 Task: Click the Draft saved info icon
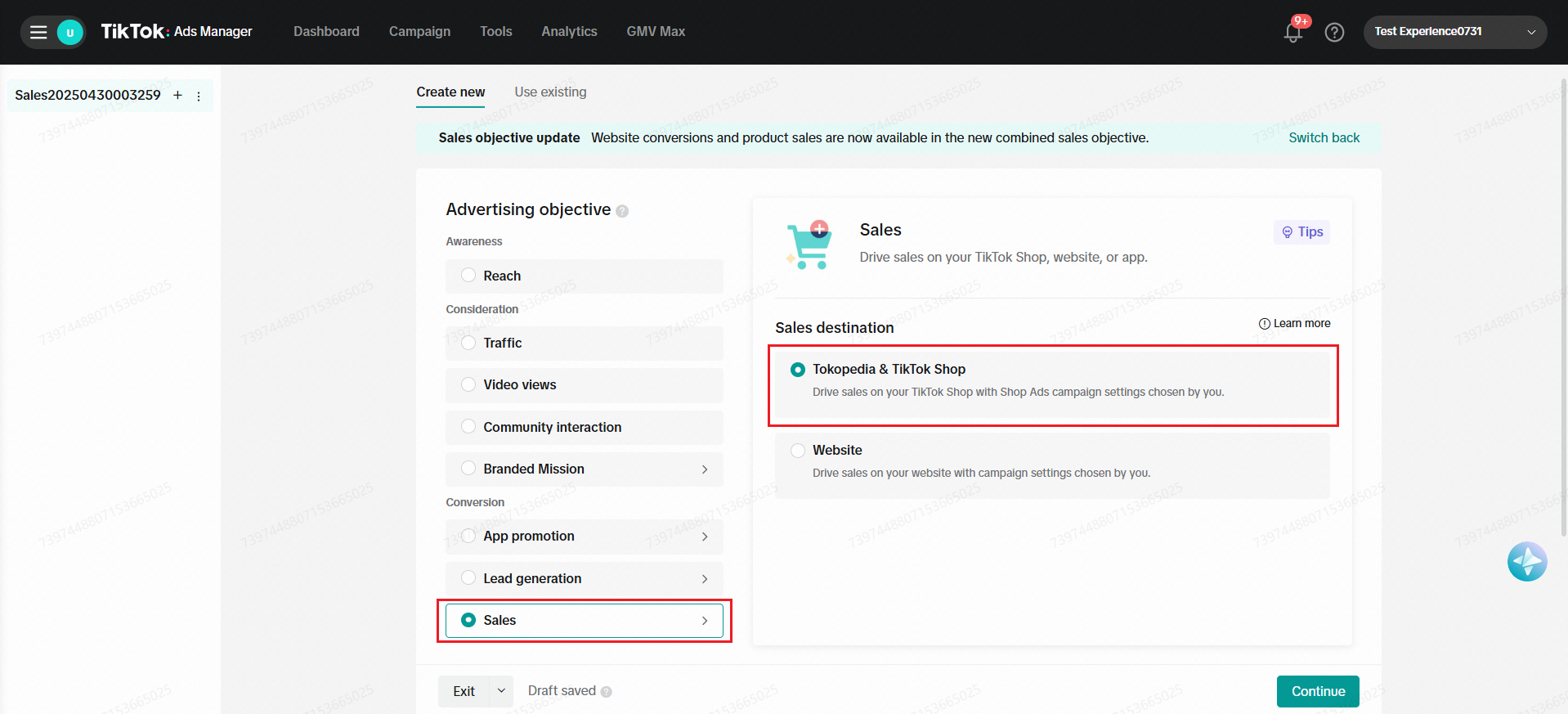click(x=606, y=692)
